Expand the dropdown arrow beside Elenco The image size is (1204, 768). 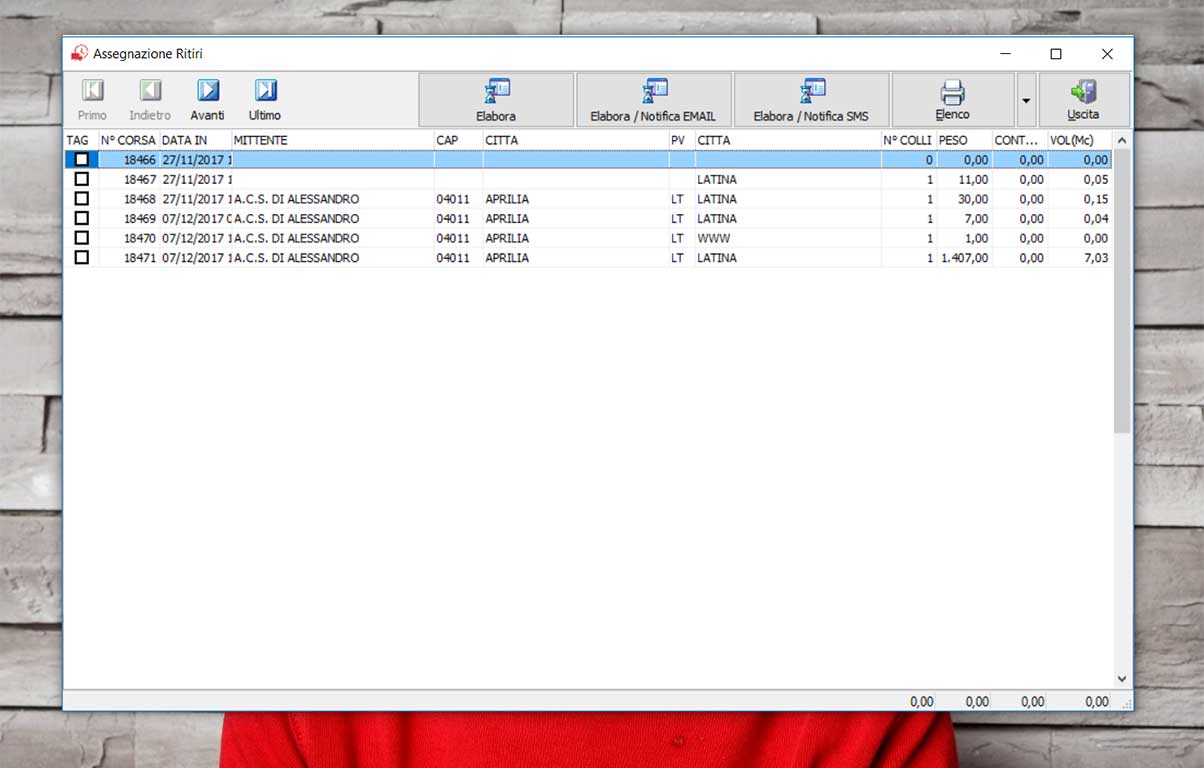(1026, 100)
